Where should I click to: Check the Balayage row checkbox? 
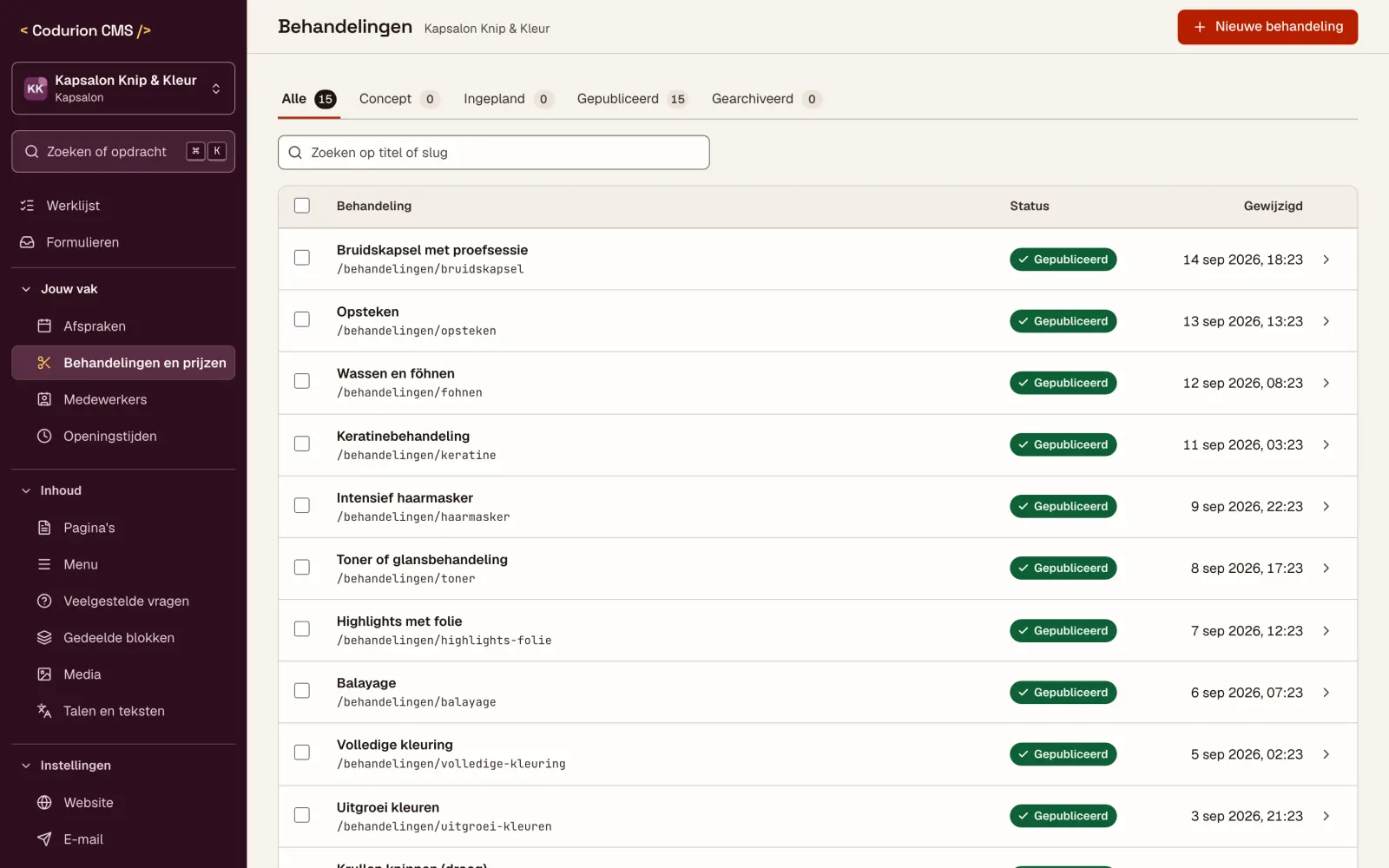[302, 691]
